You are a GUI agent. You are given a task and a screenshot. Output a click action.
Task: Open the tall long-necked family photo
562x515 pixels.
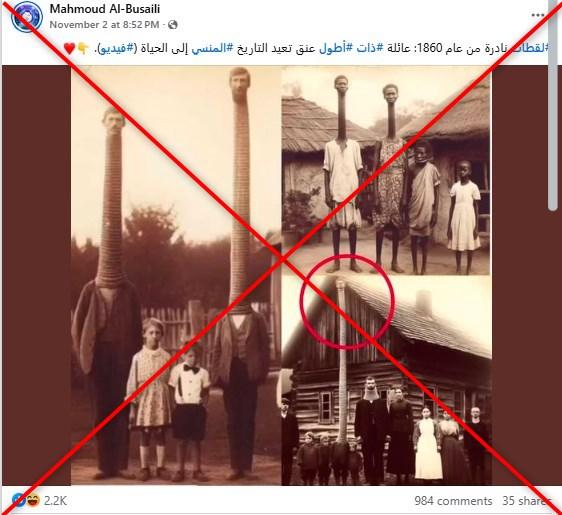point(176,275)
